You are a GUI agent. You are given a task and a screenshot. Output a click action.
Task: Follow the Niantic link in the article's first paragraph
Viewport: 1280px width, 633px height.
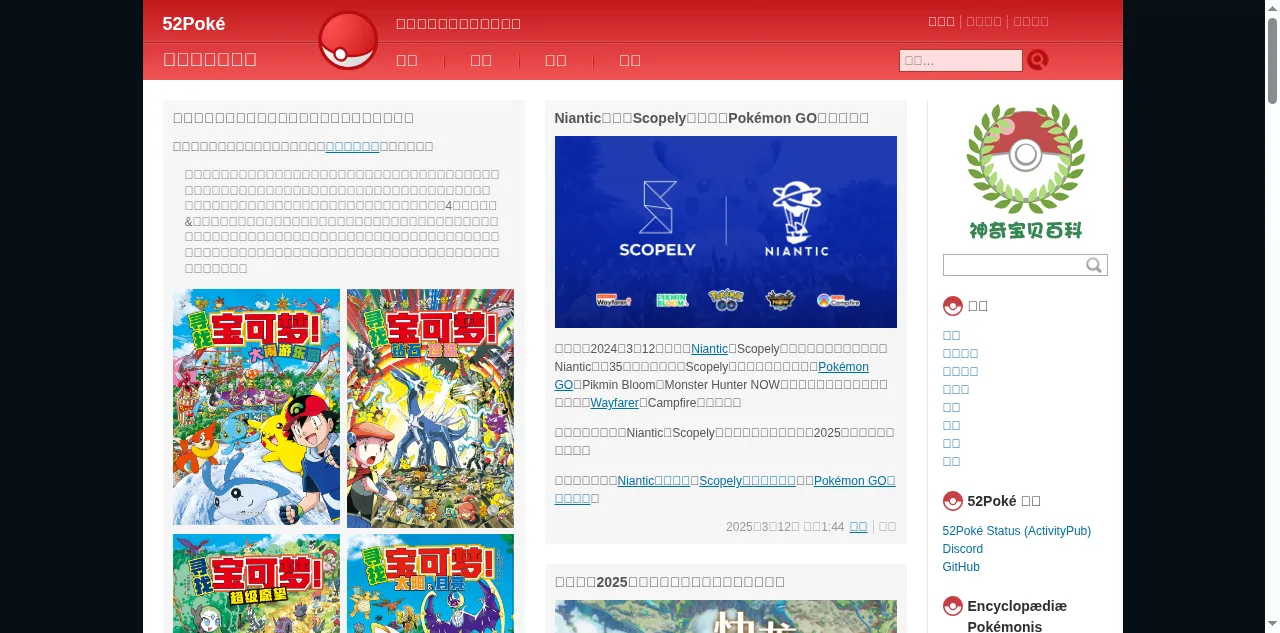[709, 349]
